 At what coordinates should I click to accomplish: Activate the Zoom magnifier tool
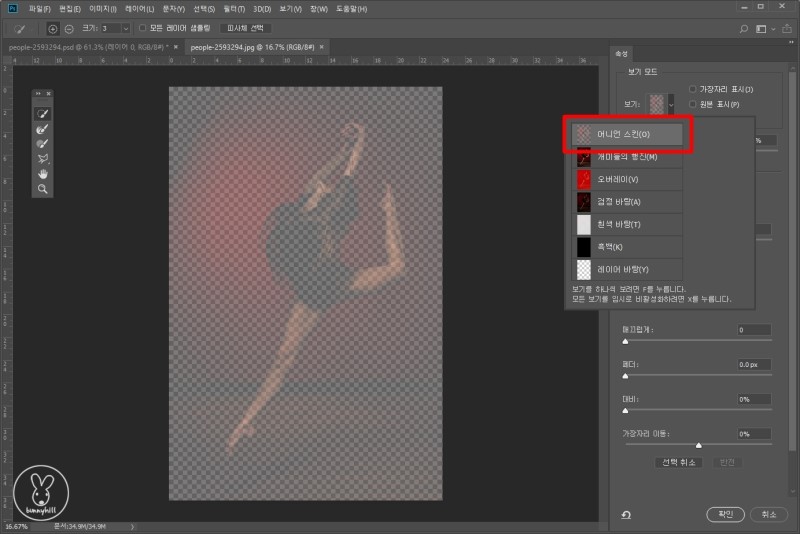43,188
